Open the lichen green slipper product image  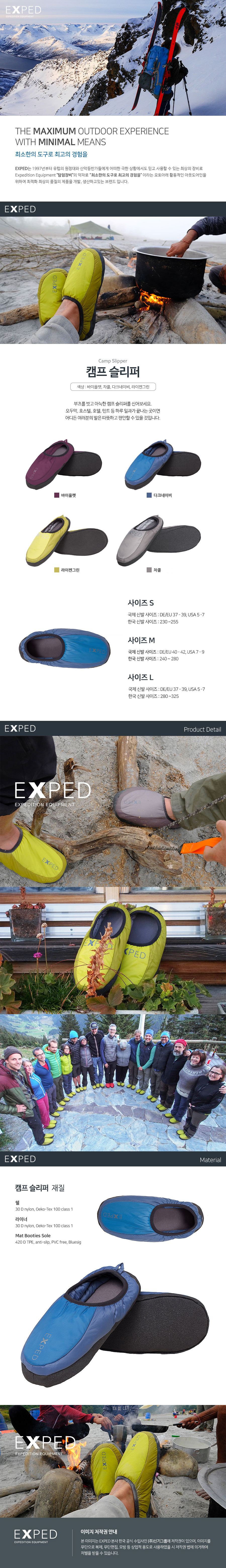tap(66, 539)
